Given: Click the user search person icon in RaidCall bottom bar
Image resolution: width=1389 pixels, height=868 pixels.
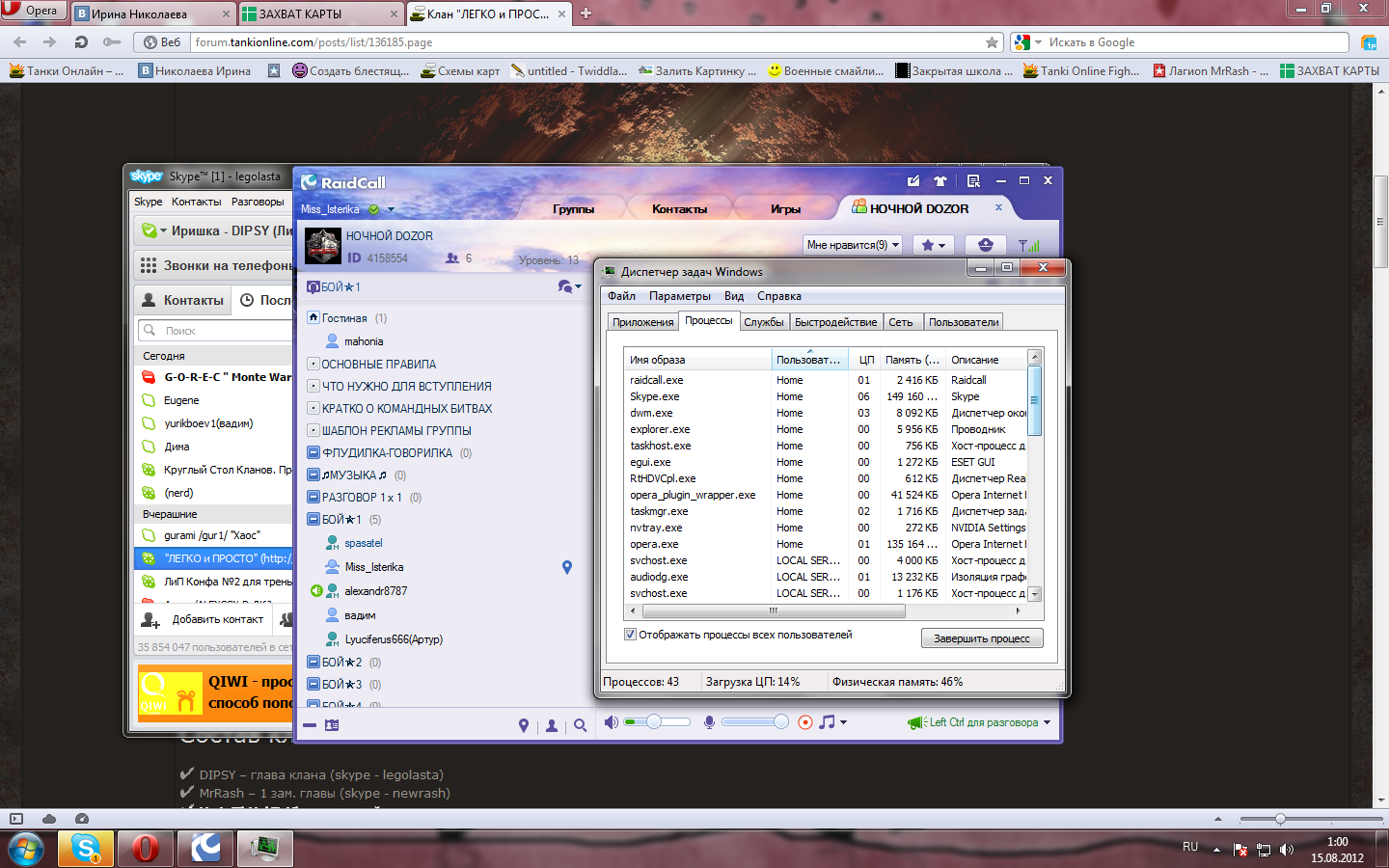Looking at the screenshot, I should 552,725.
